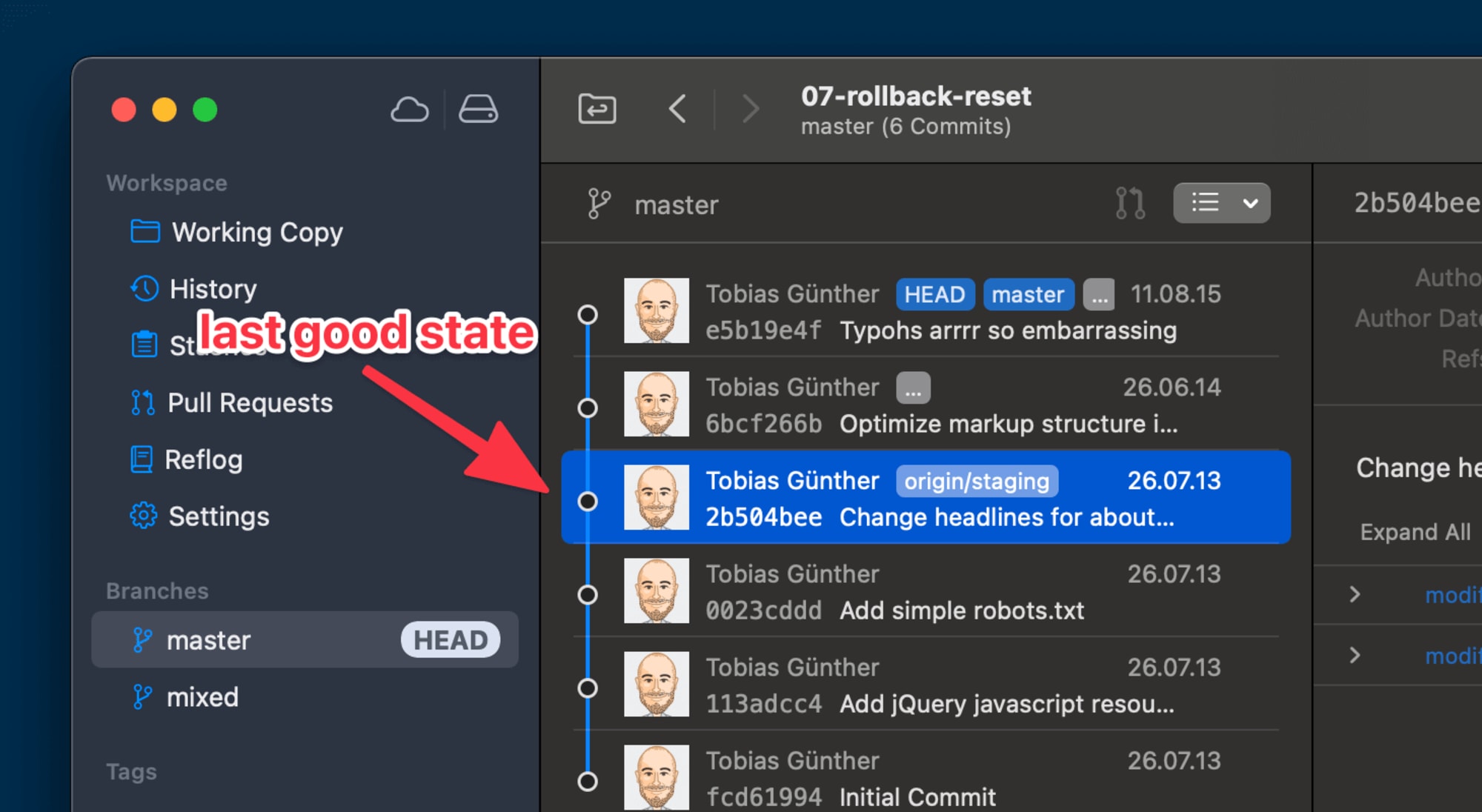Go forward with the right arrow
The image size is (1482, 812).
click(x=750, y=110)
